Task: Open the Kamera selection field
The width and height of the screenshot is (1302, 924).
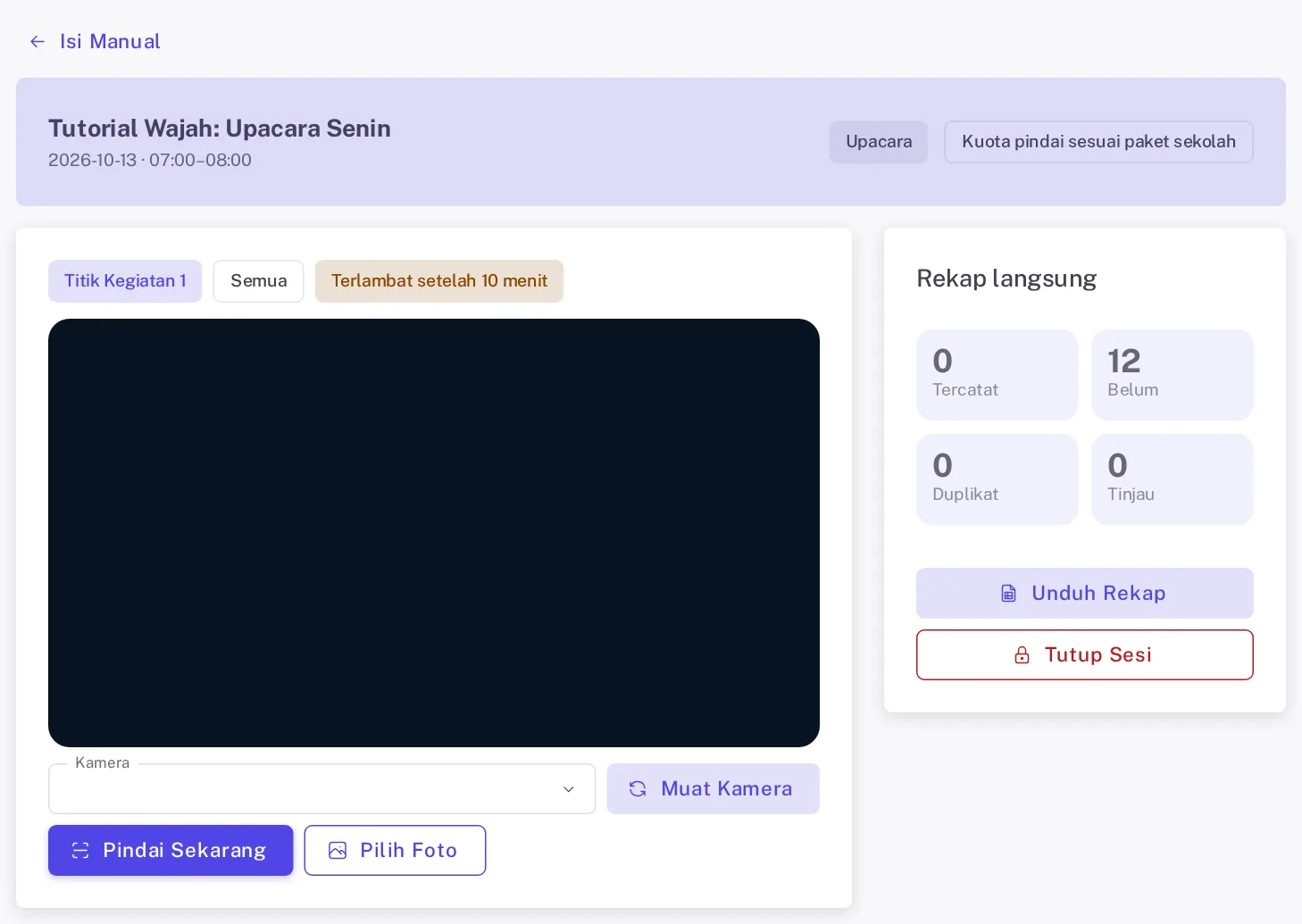Action: (x=321, y=789)
